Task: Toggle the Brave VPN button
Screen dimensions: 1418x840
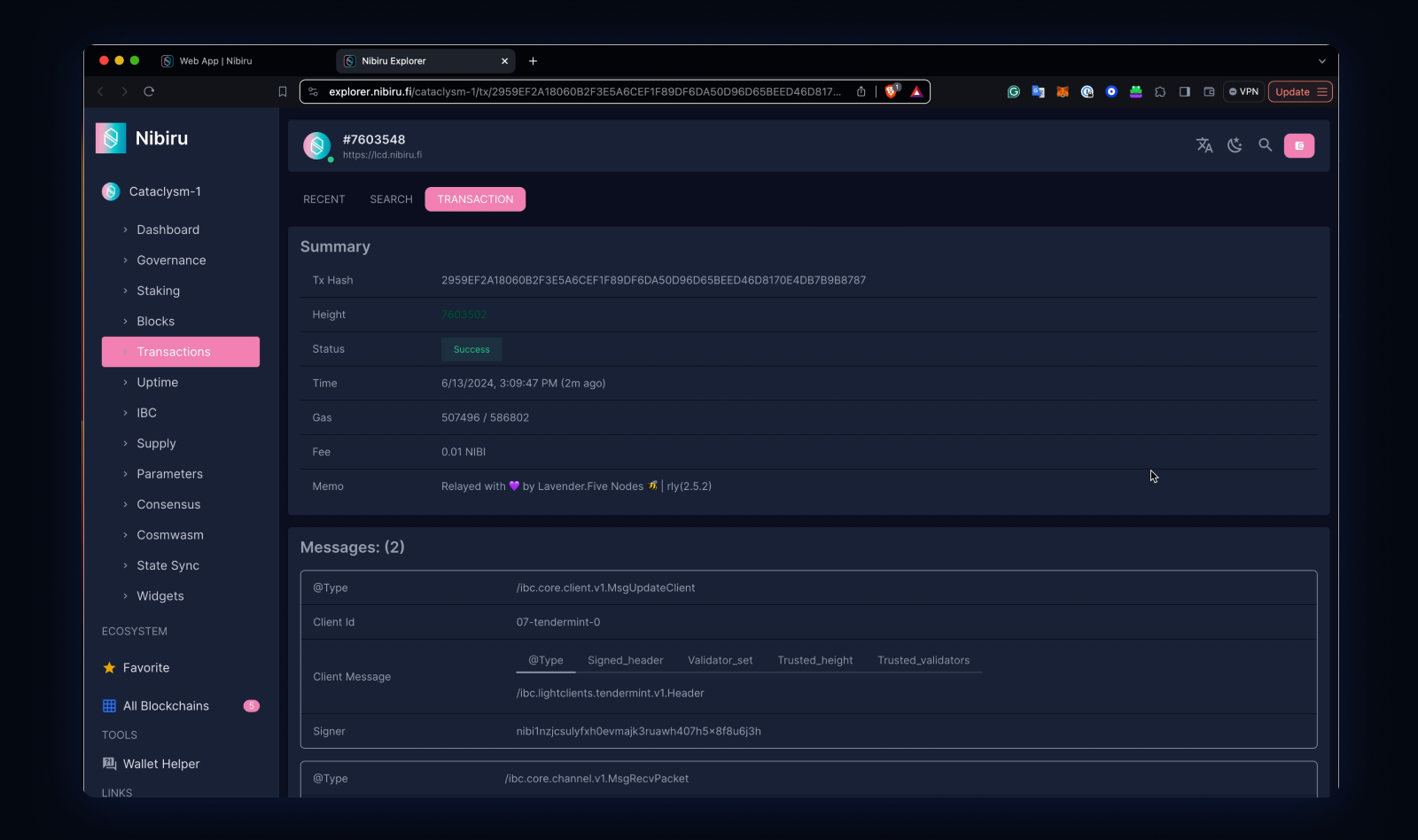Action: click(1243, 91)
